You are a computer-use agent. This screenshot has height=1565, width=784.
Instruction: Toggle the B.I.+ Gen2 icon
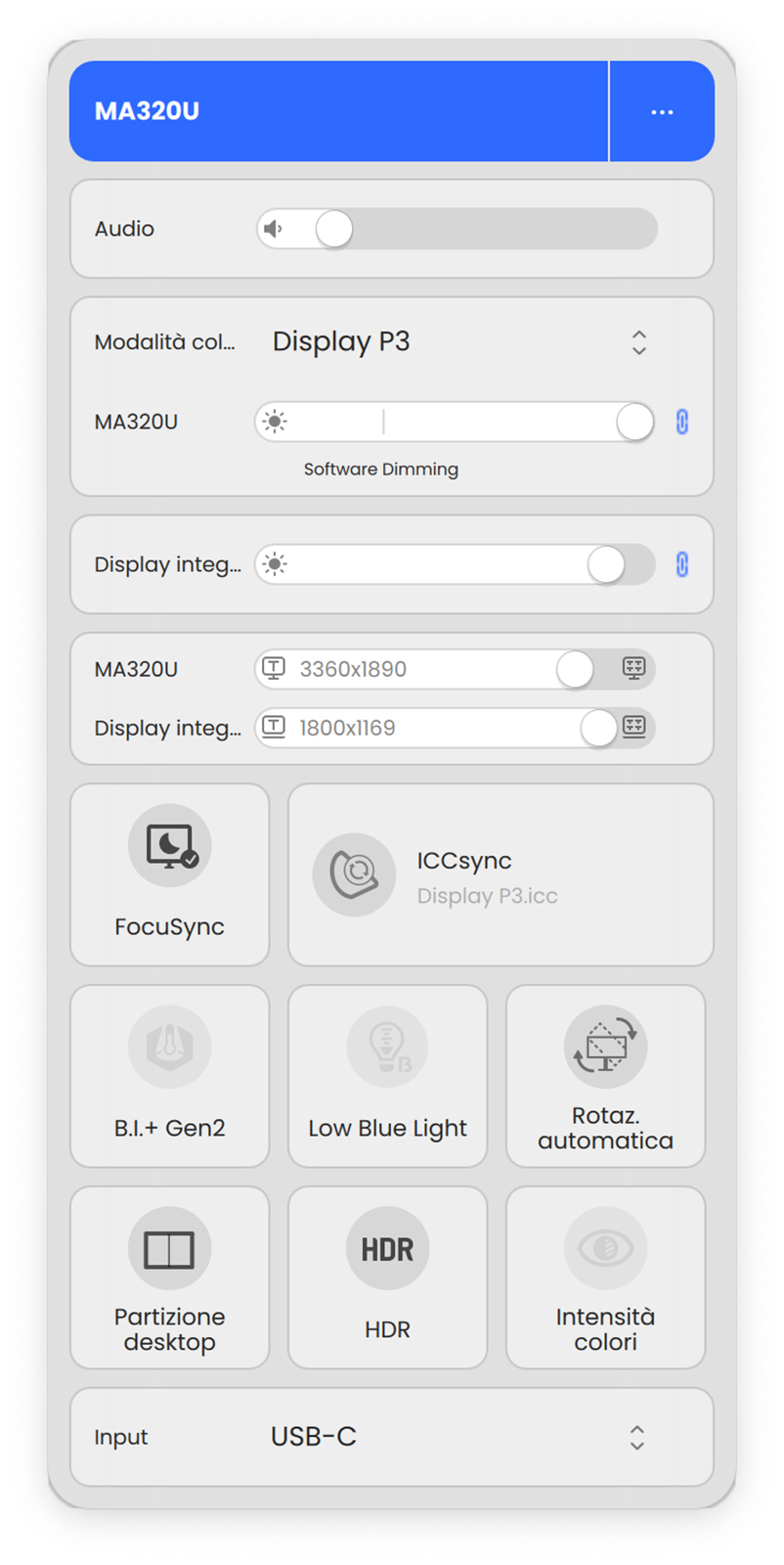pyautogui.click(x=170, y=1048)
